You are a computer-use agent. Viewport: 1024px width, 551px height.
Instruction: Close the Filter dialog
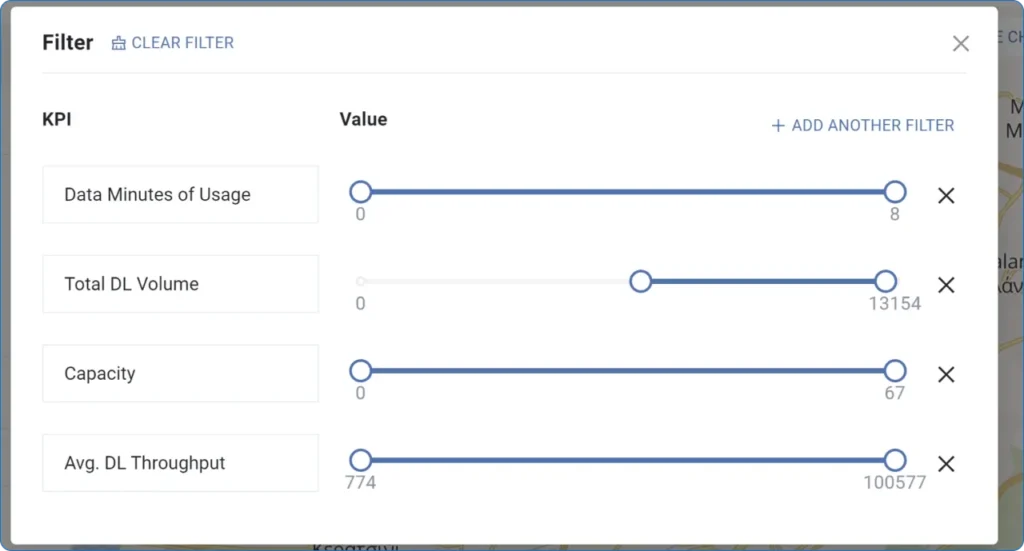(961, 43)
